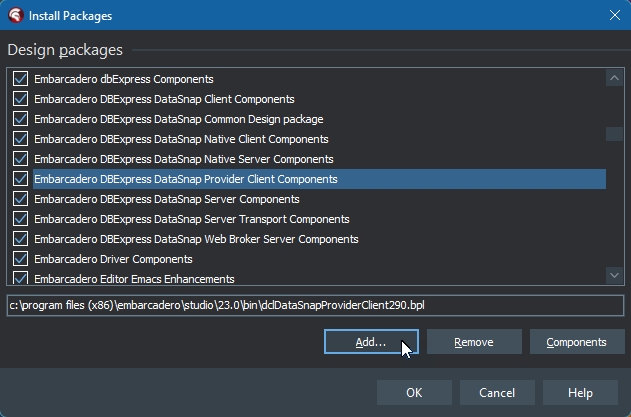This screenshot has width=631, height=417.
Task: Click scrollbar up arrow in package list
Action: coord(614,78)
